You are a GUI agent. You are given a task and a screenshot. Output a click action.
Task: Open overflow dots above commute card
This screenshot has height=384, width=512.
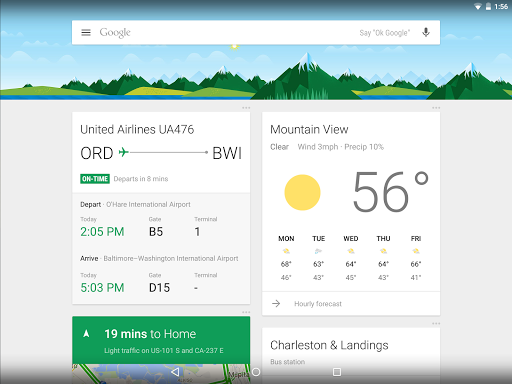click(246, 312)
